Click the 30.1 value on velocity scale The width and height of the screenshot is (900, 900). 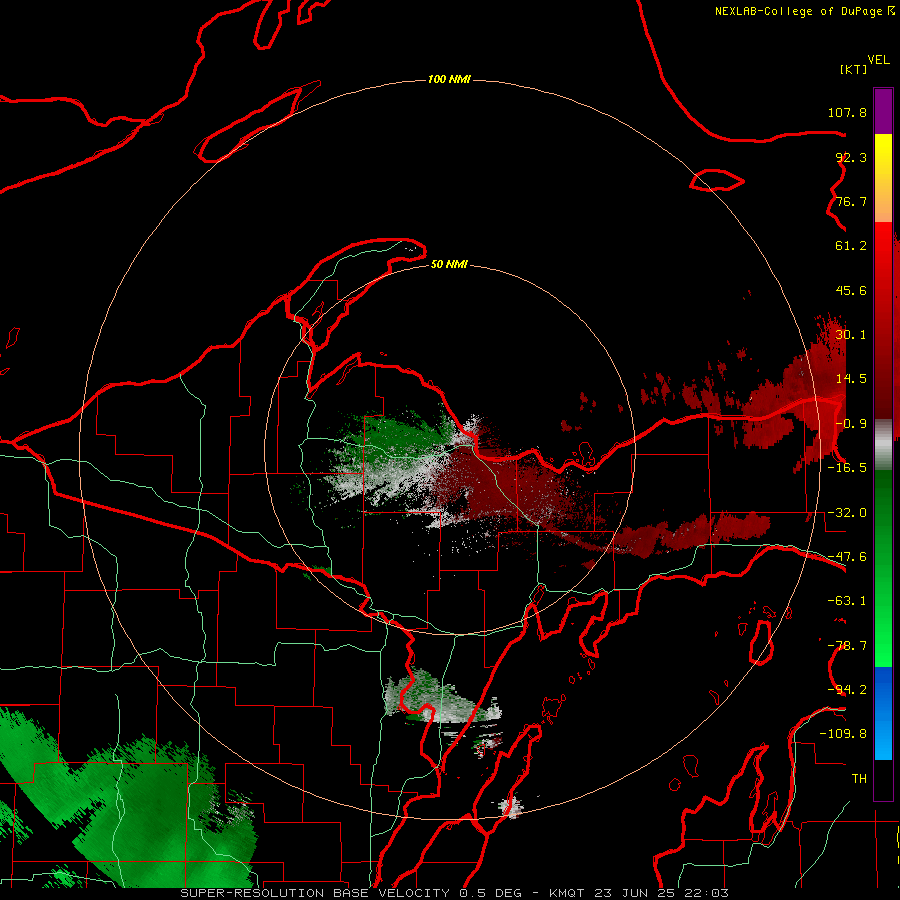click(x=851, y=335)
